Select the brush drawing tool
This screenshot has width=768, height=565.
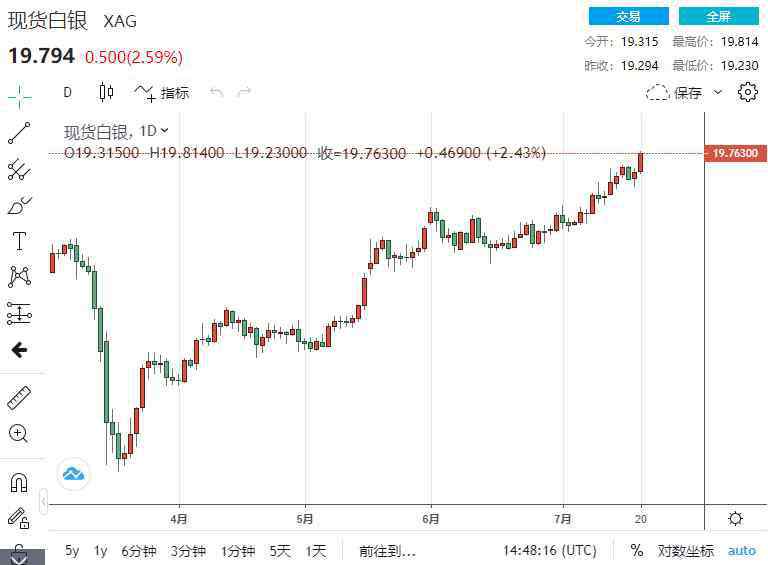[19, 205]
